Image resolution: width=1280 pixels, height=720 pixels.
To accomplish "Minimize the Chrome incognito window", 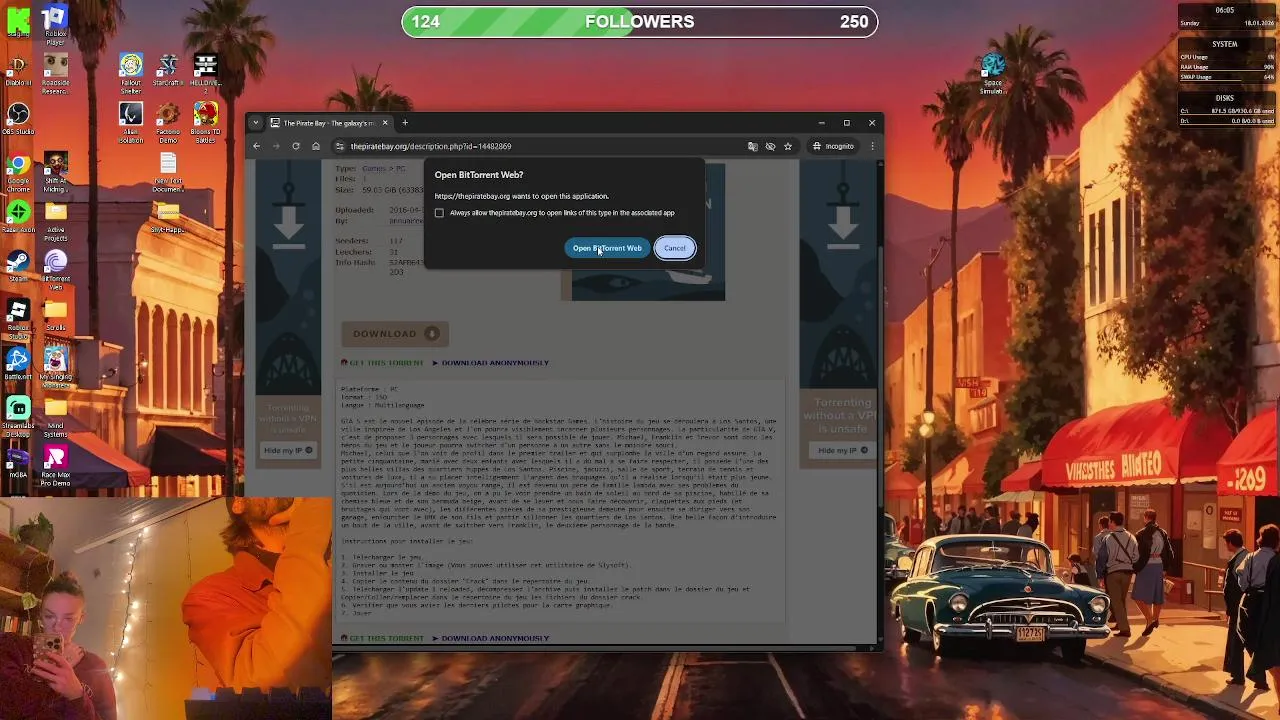I will [x=821, y=123].
